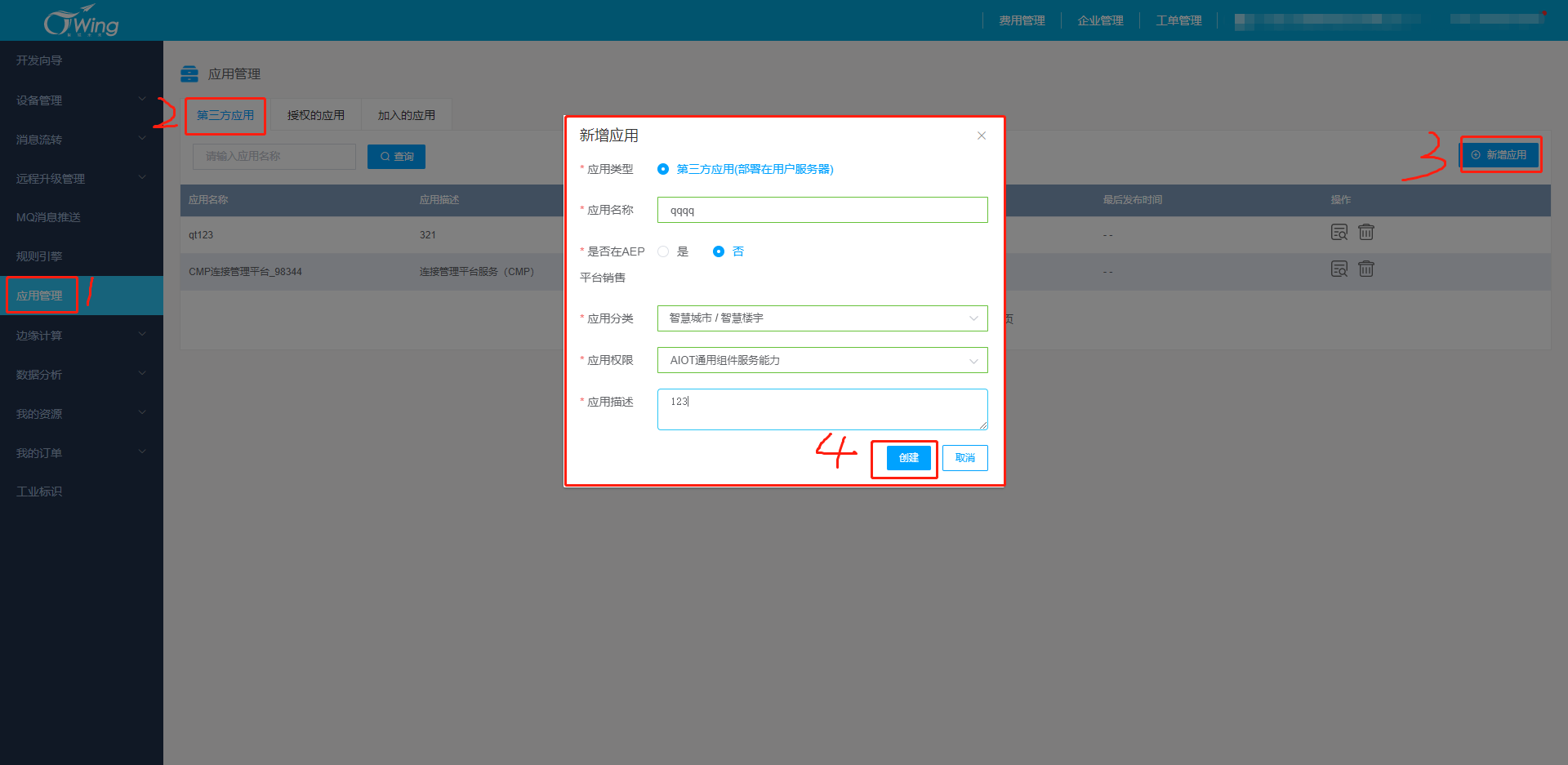Expand 边缘计算 sidebar menu
The width and height of the screenshot is (1568, 765).
tap(82, 336)
